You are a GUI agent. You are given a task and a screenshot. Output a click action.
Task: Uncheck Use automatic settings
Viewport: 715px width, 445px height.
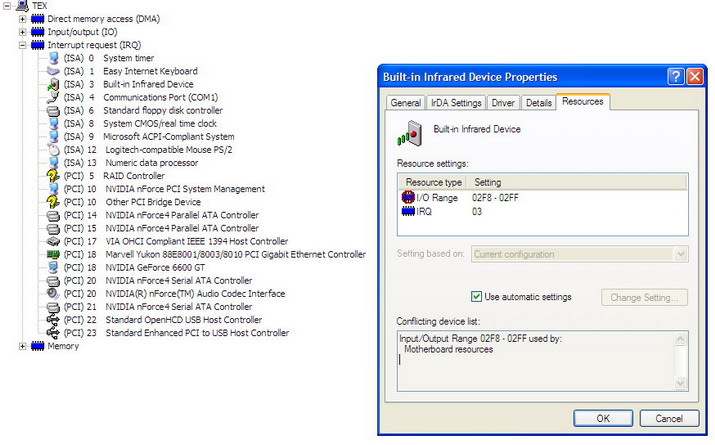[x=476, y=297]
